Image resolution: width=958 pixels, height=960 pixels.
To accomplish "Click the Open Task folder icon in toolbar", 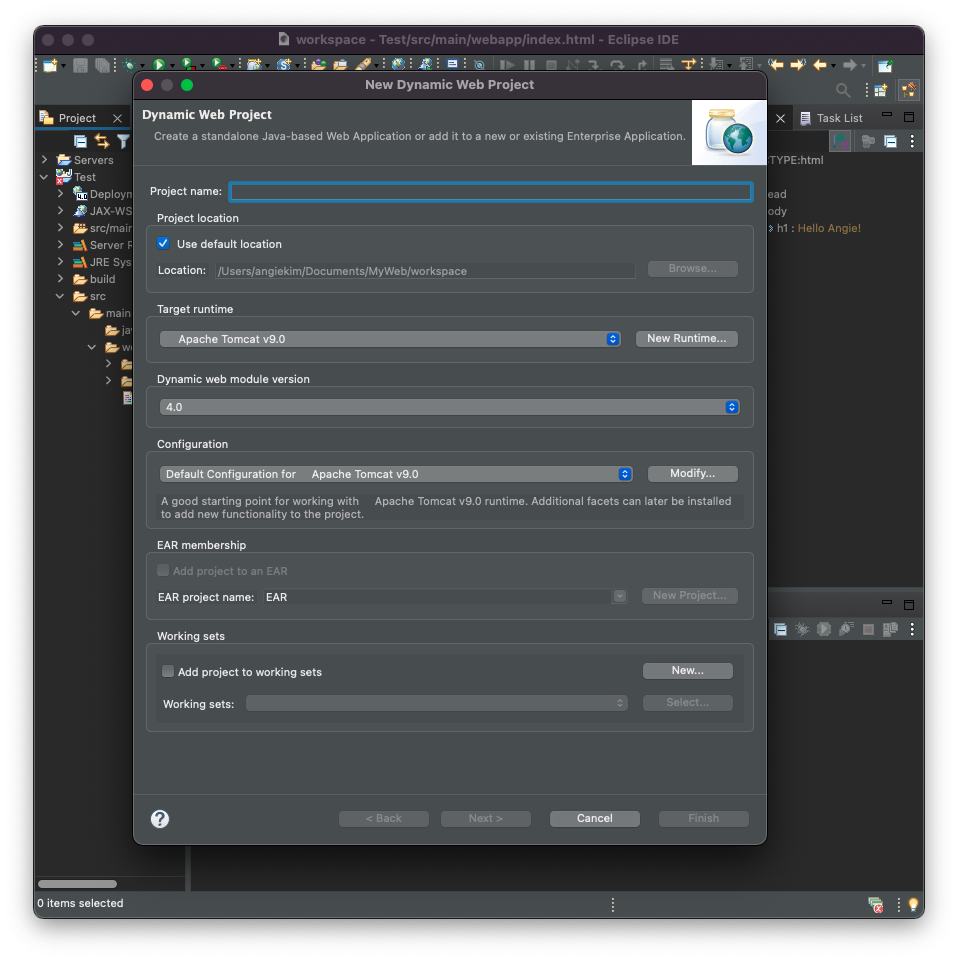I will [340, 65].
